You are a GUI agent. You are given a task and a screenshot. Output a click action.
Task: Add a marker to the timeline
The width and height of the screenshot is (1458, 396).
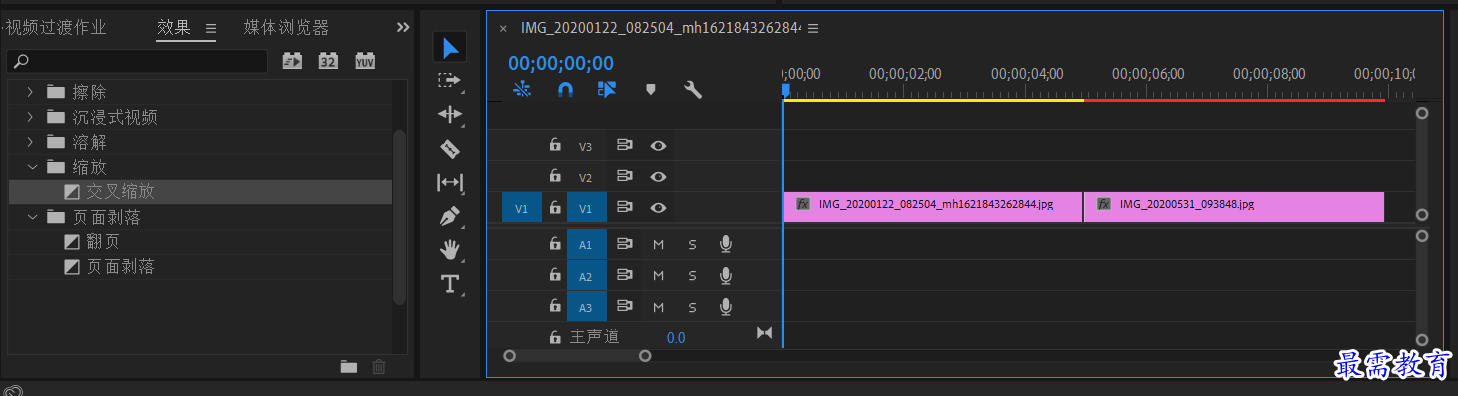[x=651, y=90]
